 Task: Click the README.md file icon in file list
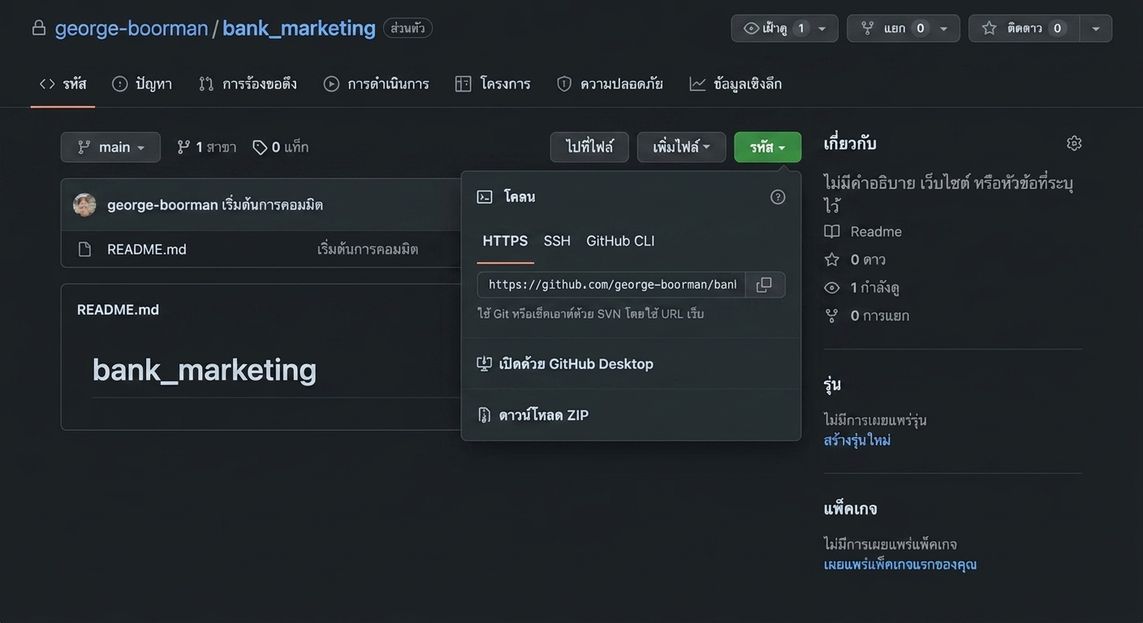[85, 249]
